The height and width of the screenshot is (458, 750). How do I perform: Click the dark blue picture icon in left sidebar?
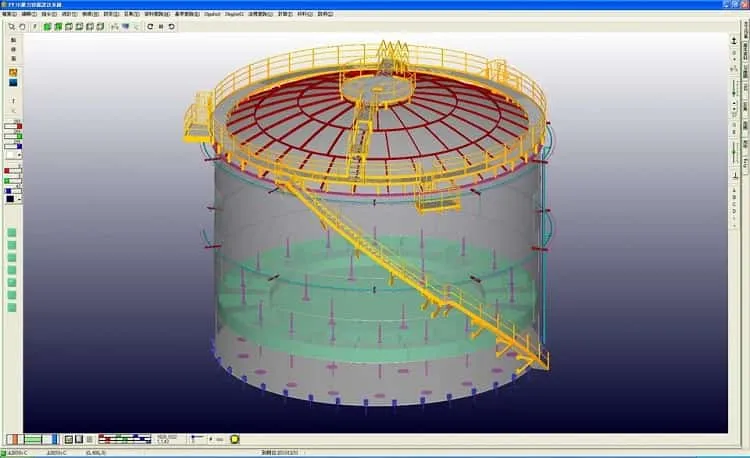13,83
